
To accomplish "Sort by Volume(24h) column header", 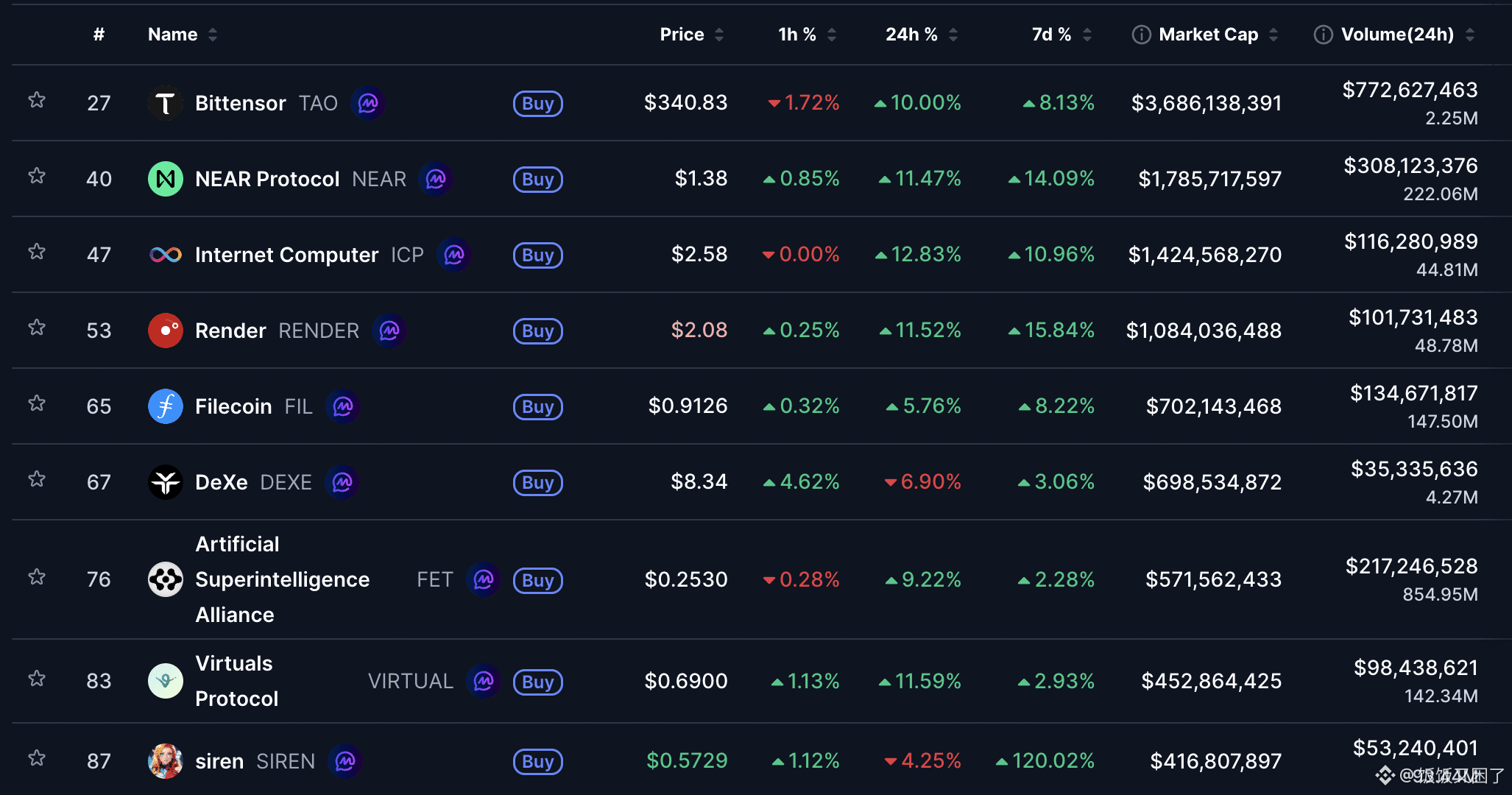I will coord(1396,35).
